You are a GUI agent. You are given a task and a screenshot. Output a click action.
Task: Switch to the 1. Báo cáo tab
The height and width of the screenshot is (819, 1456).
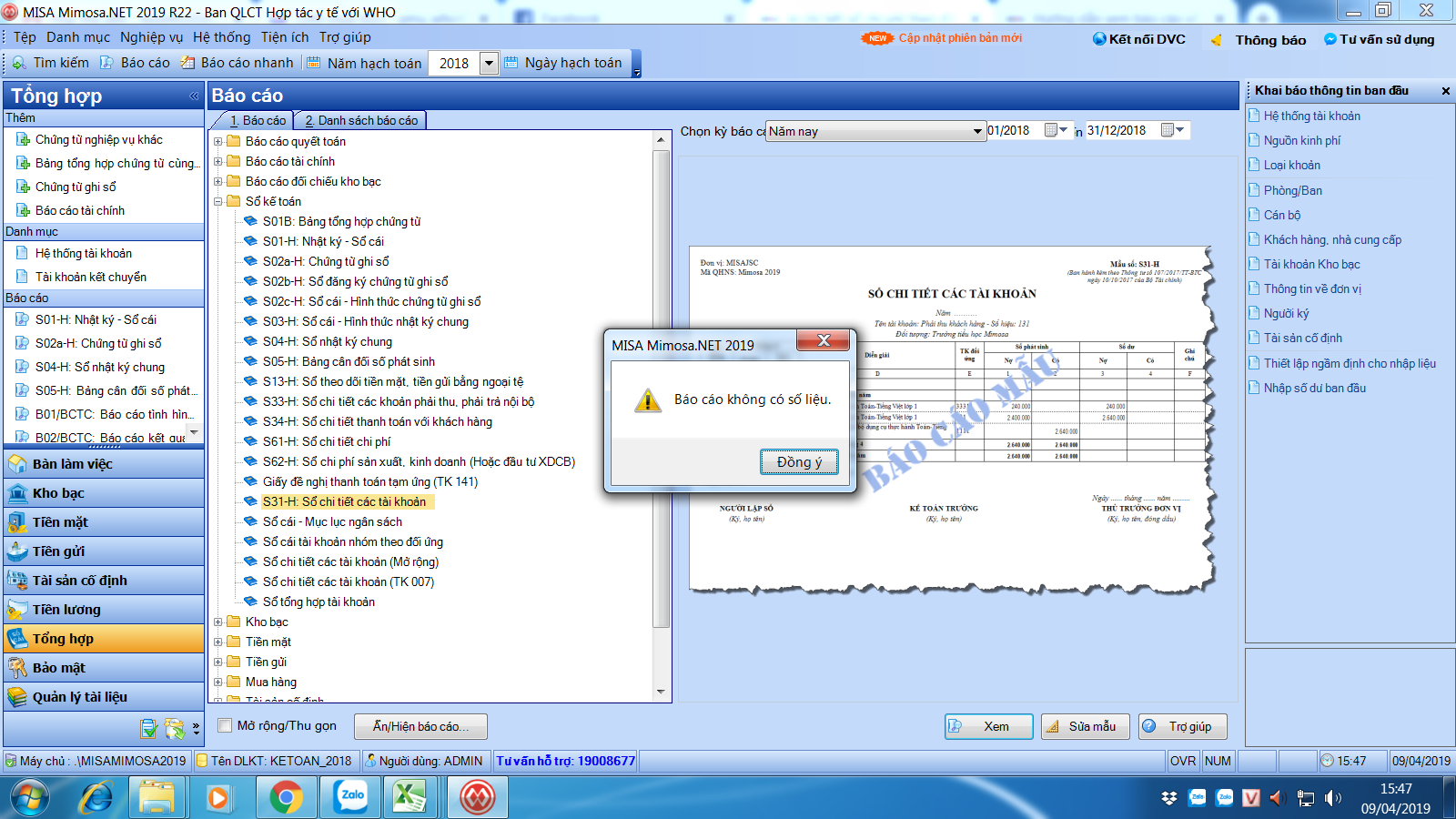(258, 120)
